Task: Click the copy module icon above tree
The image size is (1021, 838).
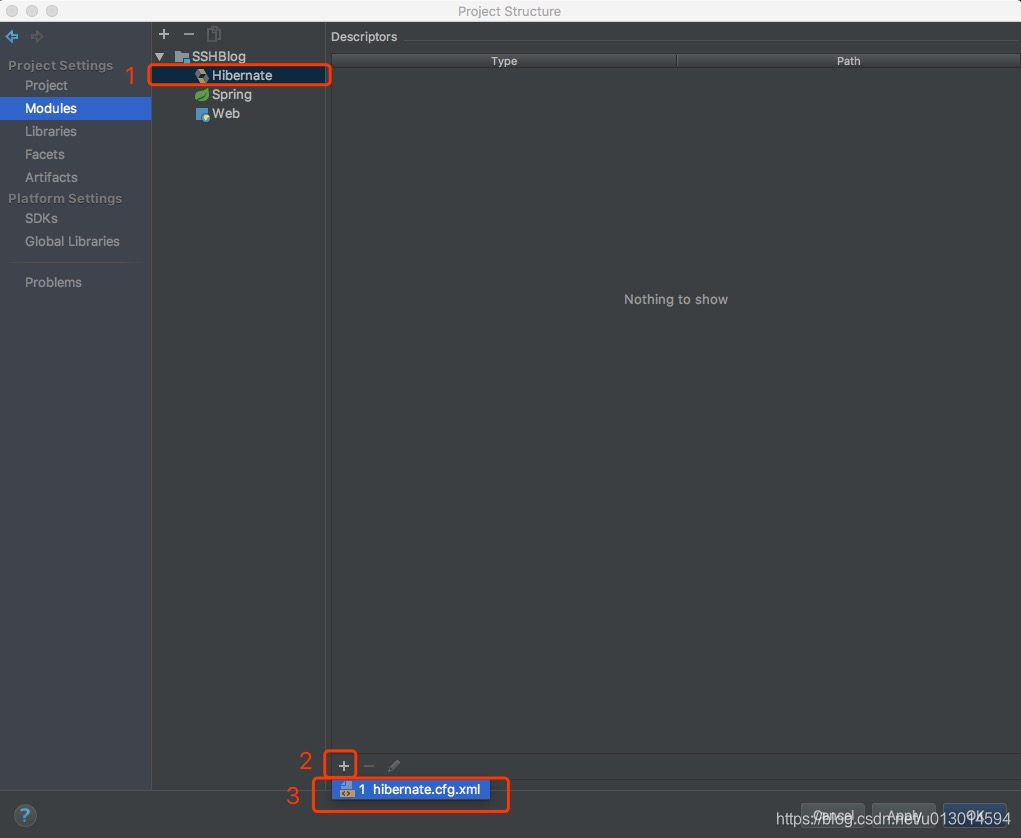Action: (x=214, y=34)
